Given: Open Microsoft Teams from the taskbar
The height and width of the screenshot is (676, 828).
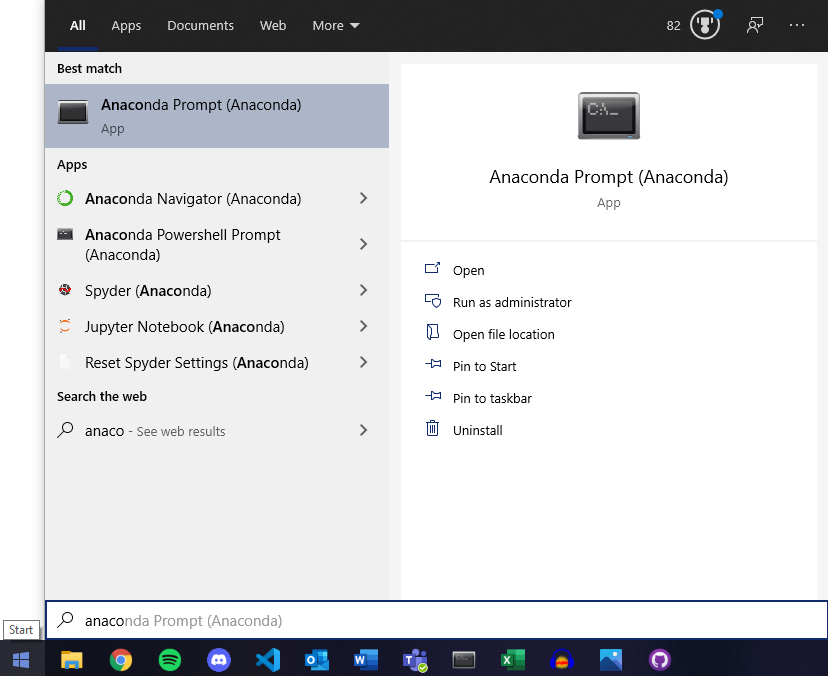Looking at the screenshot, I should pos(415,660).
